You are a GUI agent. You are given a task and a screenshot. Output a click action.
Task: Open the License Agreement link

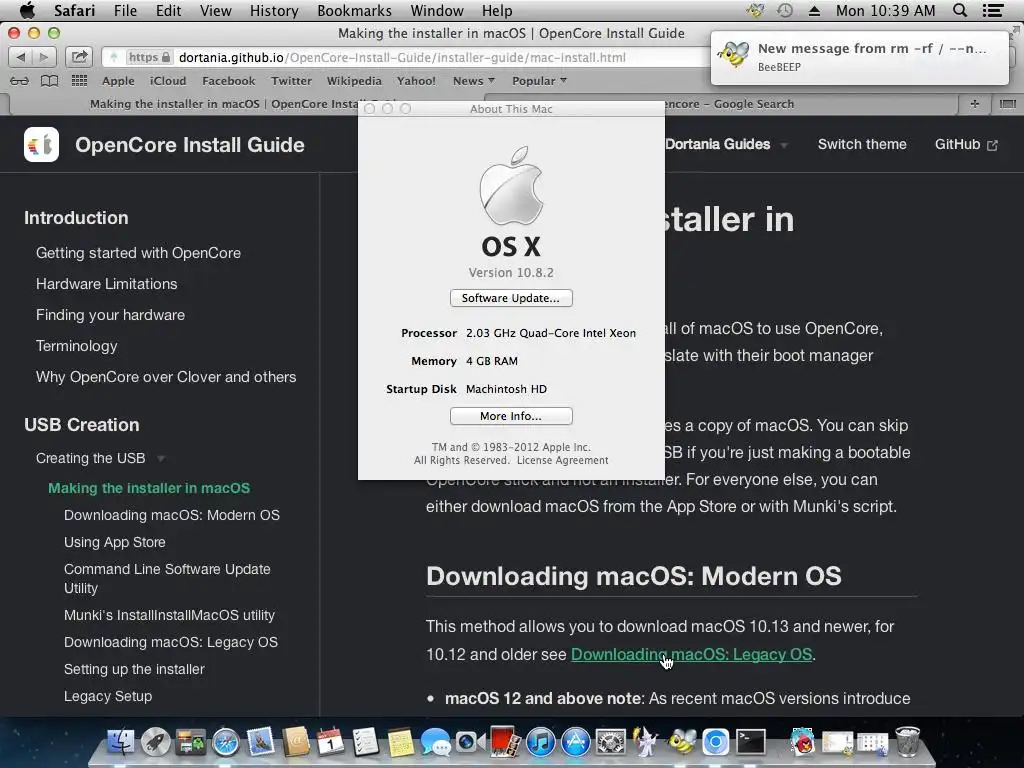[x=562, y=460]
